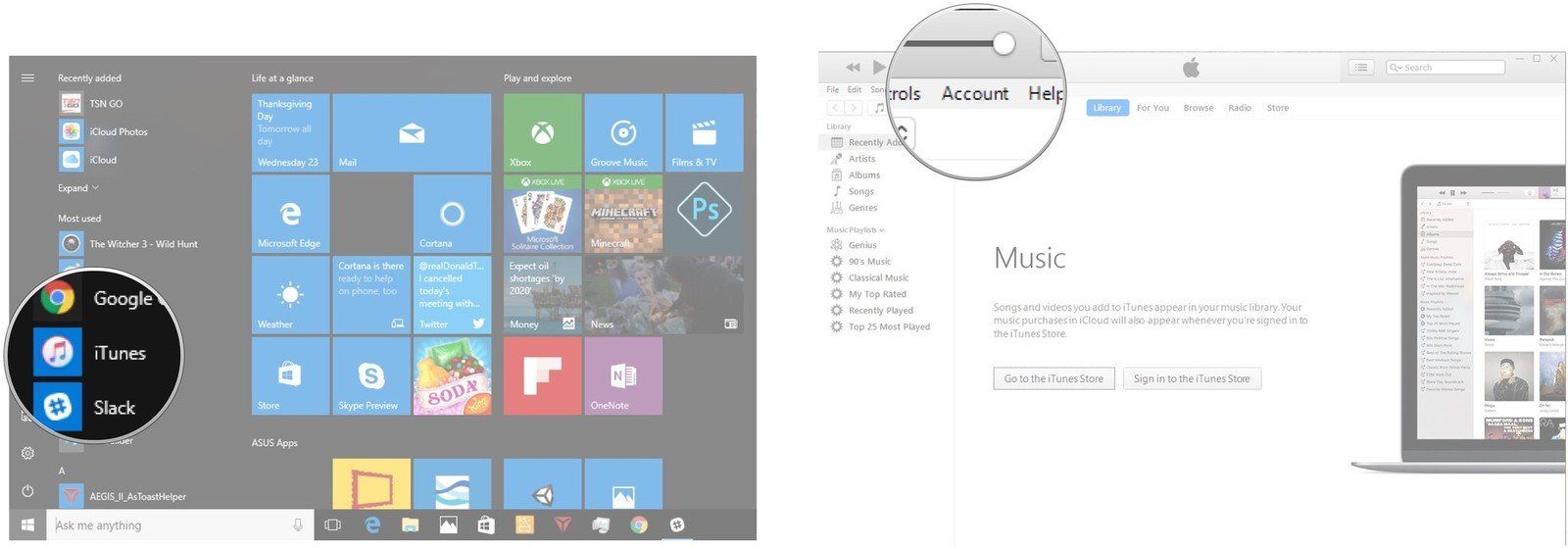1568x548 pixels.
Task: Click the iTunes volume slider knob
Action: [x=1003, y=43]
